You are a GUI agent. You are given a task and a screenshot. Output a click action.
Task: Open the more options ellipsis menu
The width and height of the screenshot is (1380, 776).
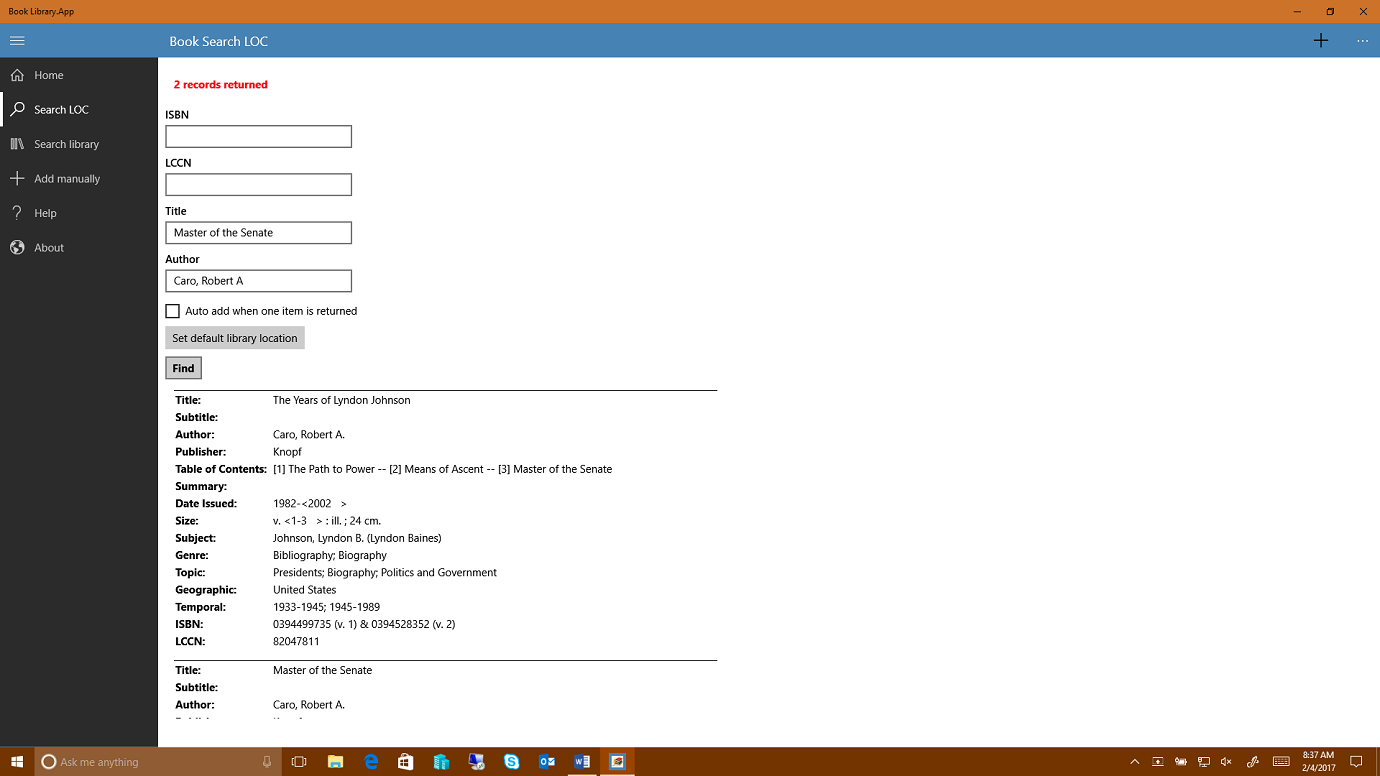pos(1362,41)
